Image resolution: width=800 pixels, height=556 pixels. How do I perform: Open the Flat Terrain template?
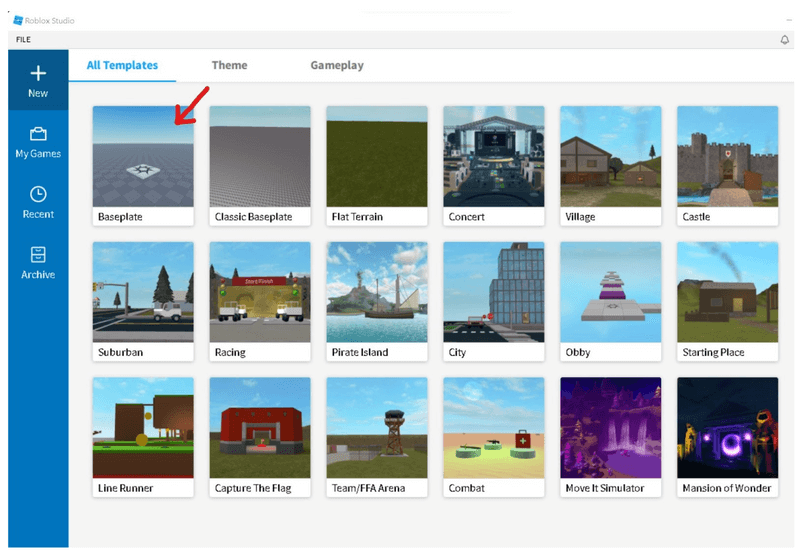coord(377,156)
